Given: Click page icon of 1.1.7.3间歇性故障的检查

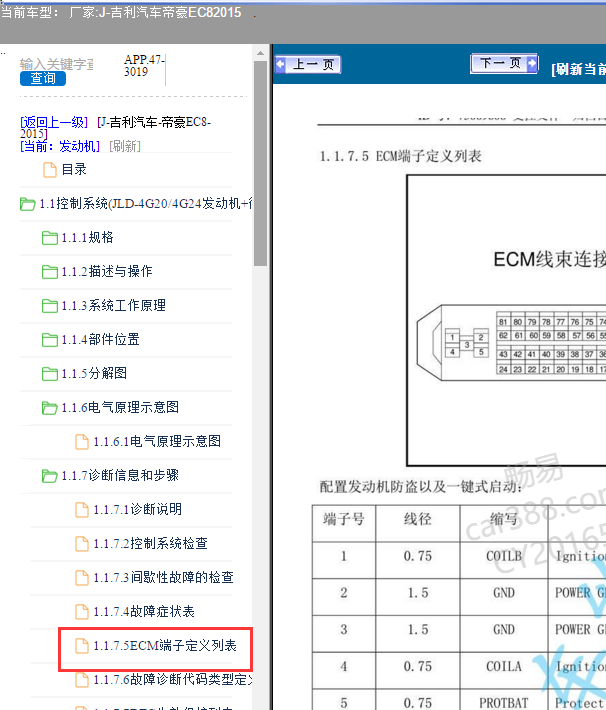Looking at the screenshot, I should coord(82,577).
